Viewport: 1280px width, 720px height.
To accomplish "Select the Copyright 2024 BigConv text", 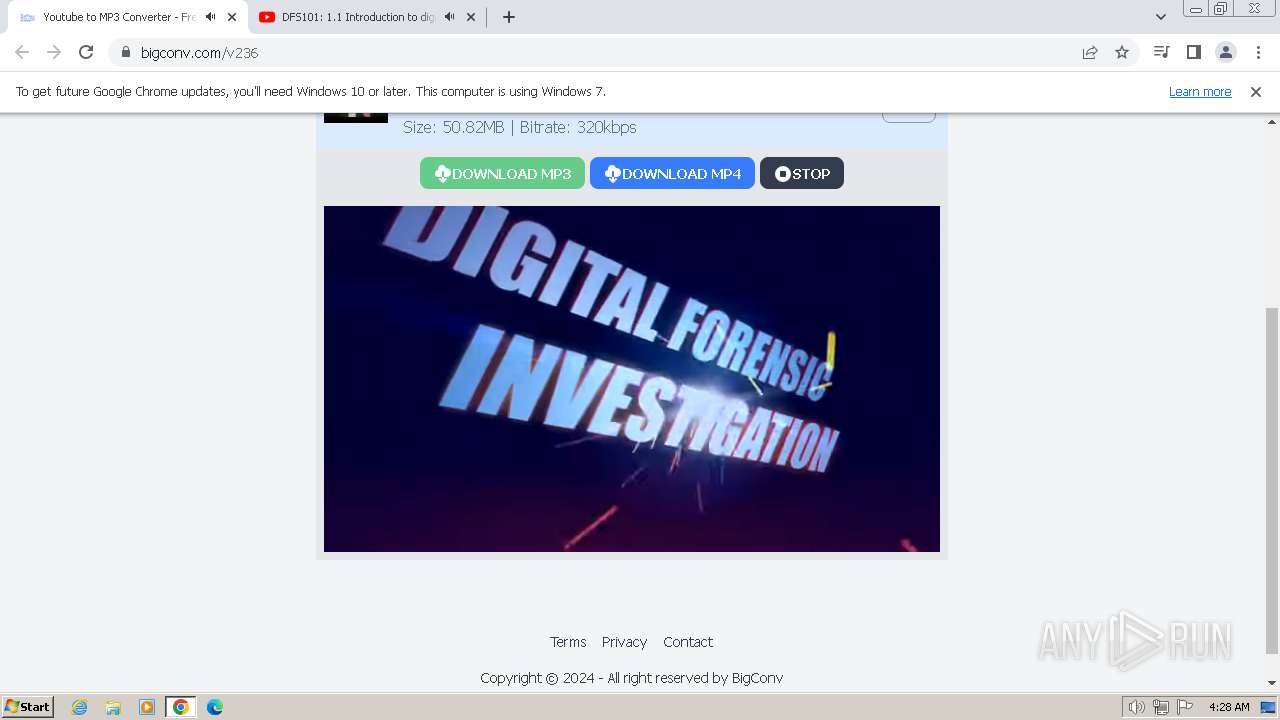I will [x=631, y=678].
